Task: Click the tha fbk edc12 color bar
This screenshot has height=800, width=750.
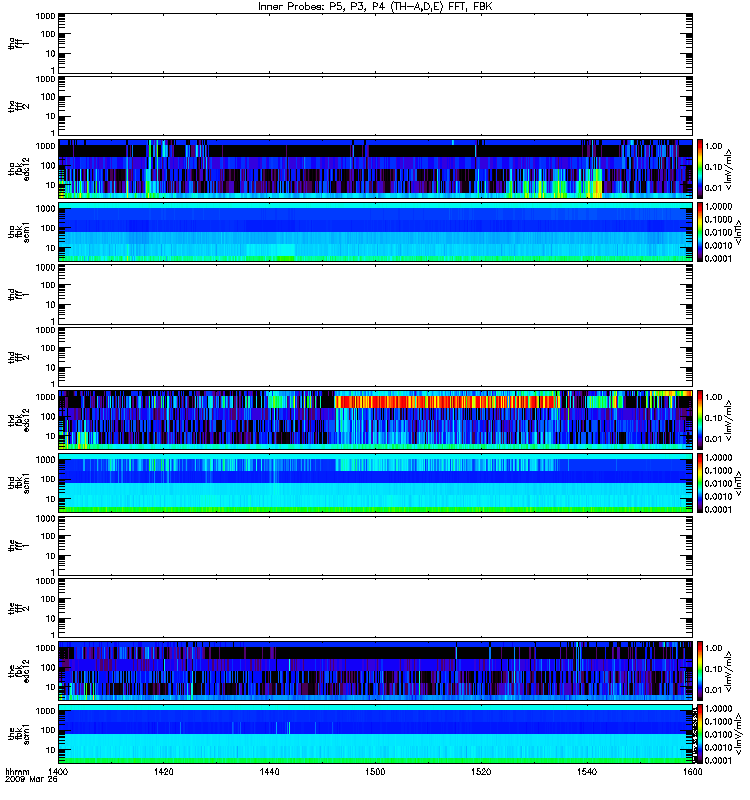Action: click(x=700, y=168)
